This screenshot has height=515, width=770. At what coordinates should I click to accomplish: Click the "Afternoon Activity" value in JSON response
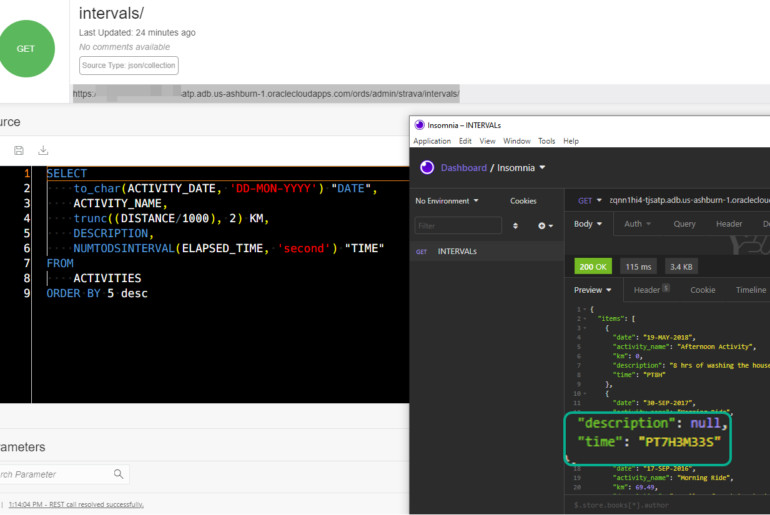tap(715, 347)
